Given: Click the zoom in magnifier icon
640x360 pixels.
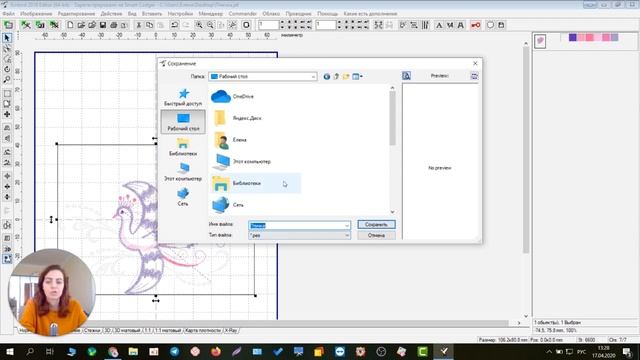Looking at the screenshot, I should pos(199,25).
